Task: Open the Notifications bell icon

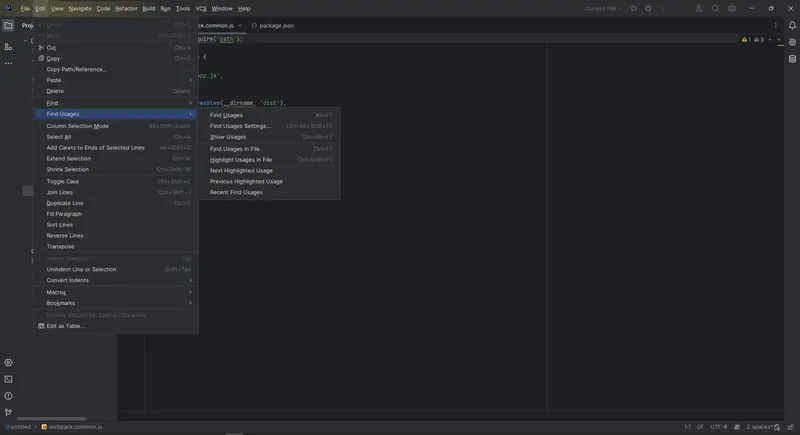Action: [791, 25]
